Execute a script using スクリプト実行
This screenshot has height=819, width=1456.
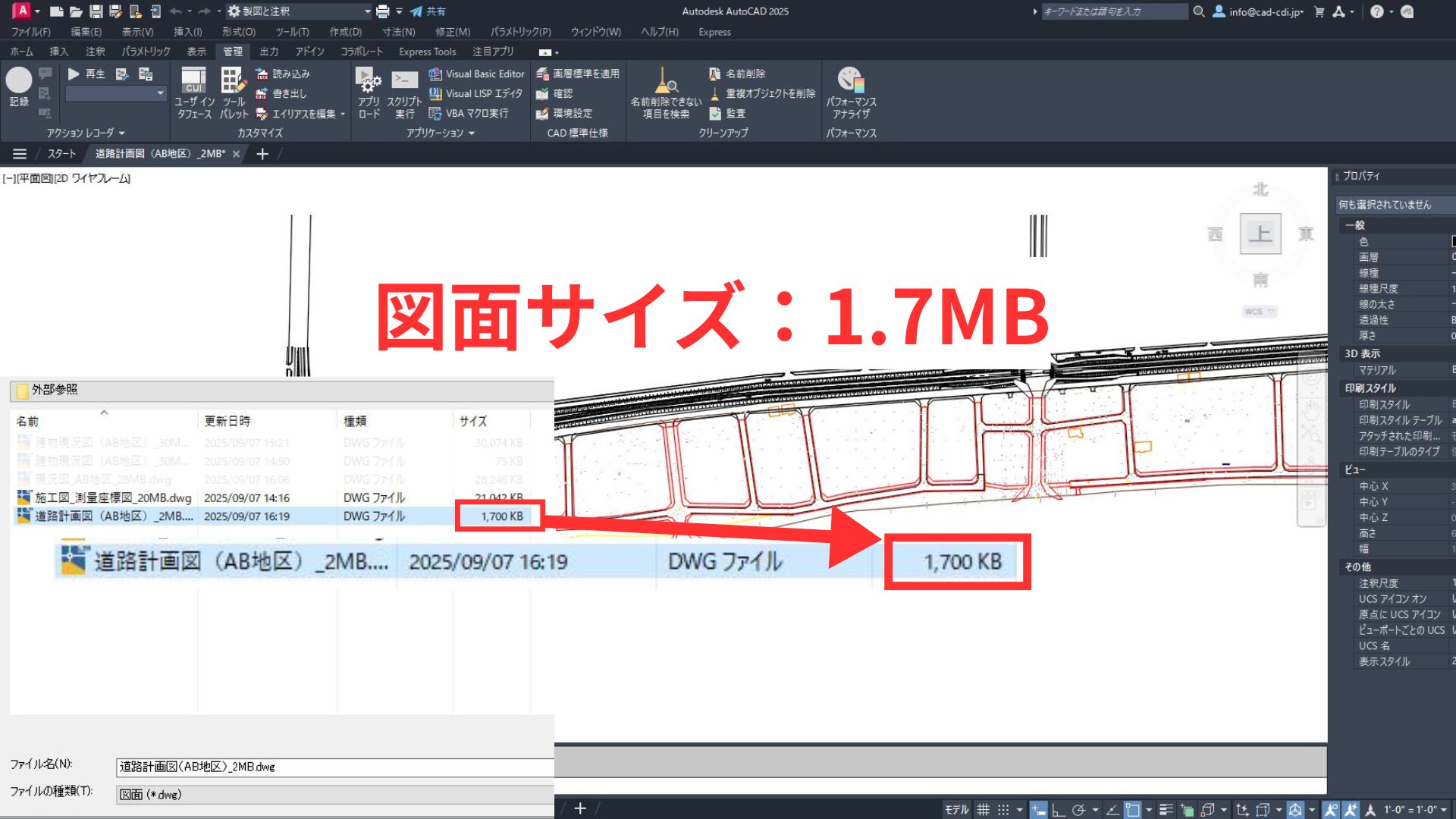pos(404,93)
